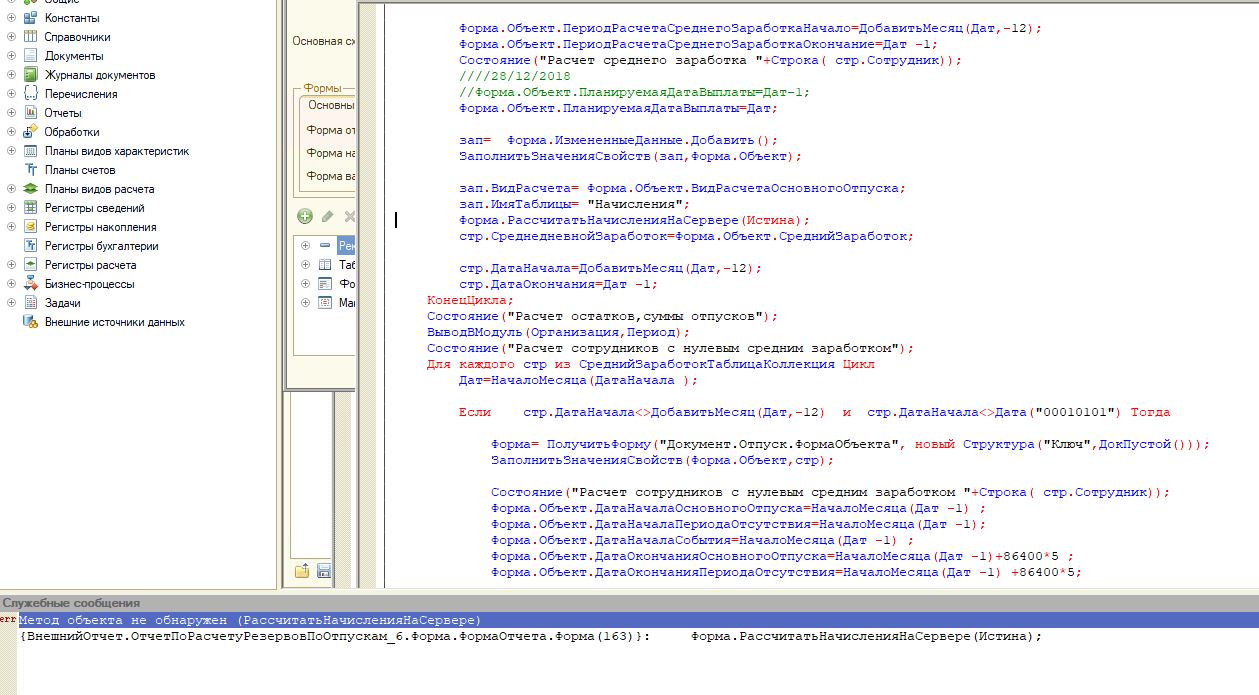Click the Регистры накопления icon

[x=30, y=227]
